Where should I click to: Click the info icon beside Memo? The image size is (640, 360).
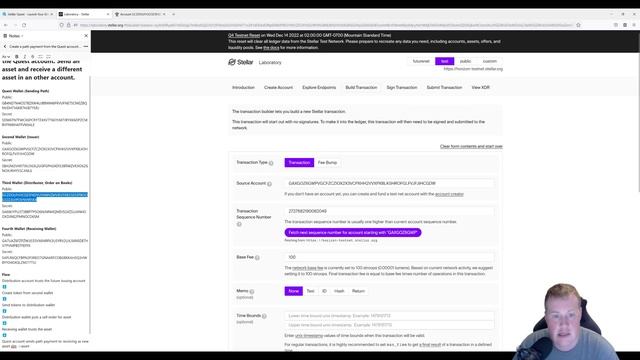[x=252, y=291]
